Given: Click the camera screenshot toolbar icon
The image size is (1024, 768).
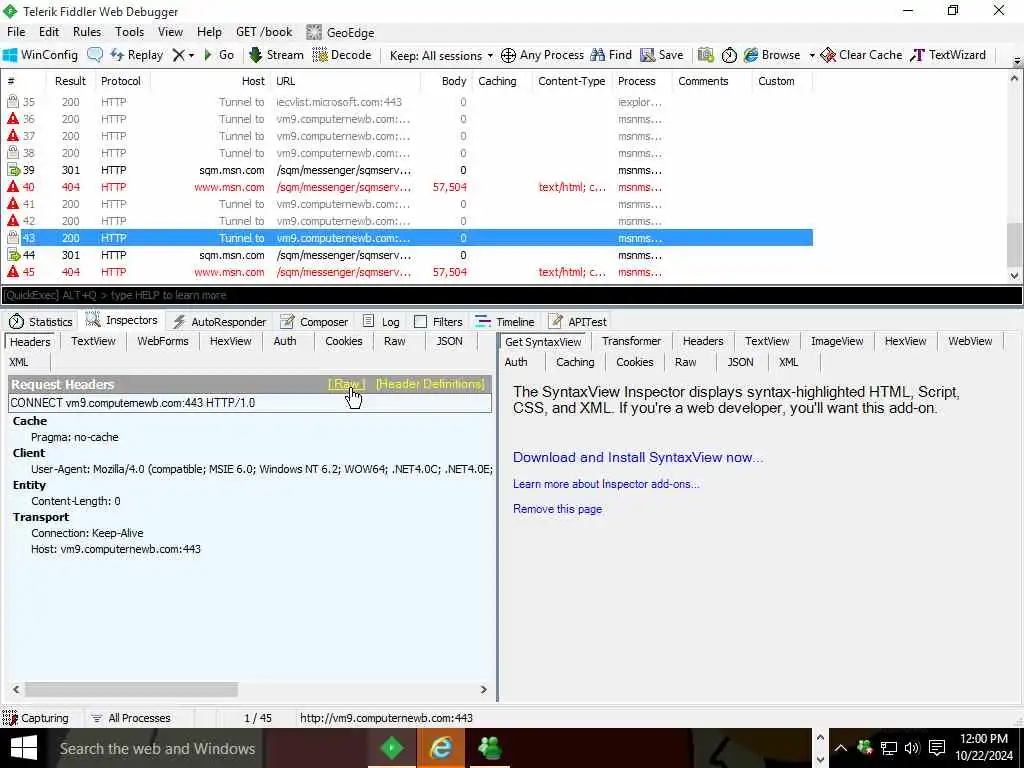Looking at the screenshot, I should (x=705, y=55).
